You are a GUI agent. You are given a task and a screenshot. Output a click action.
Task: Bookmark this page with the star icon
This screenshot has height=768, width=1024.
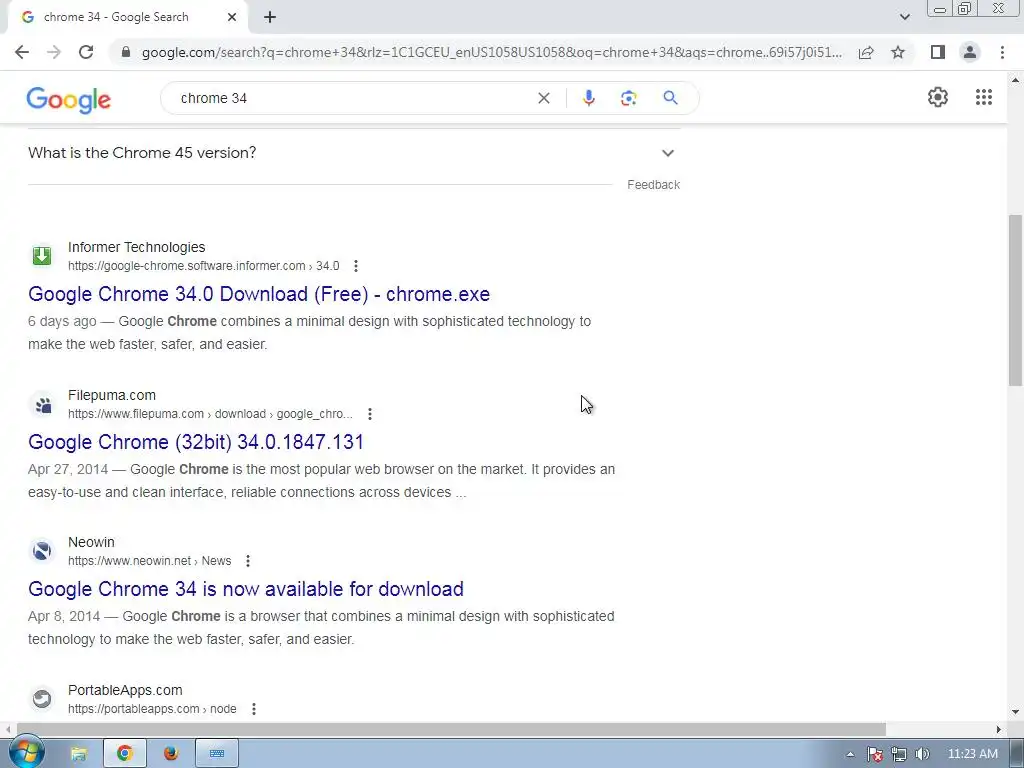click(898, 52)
